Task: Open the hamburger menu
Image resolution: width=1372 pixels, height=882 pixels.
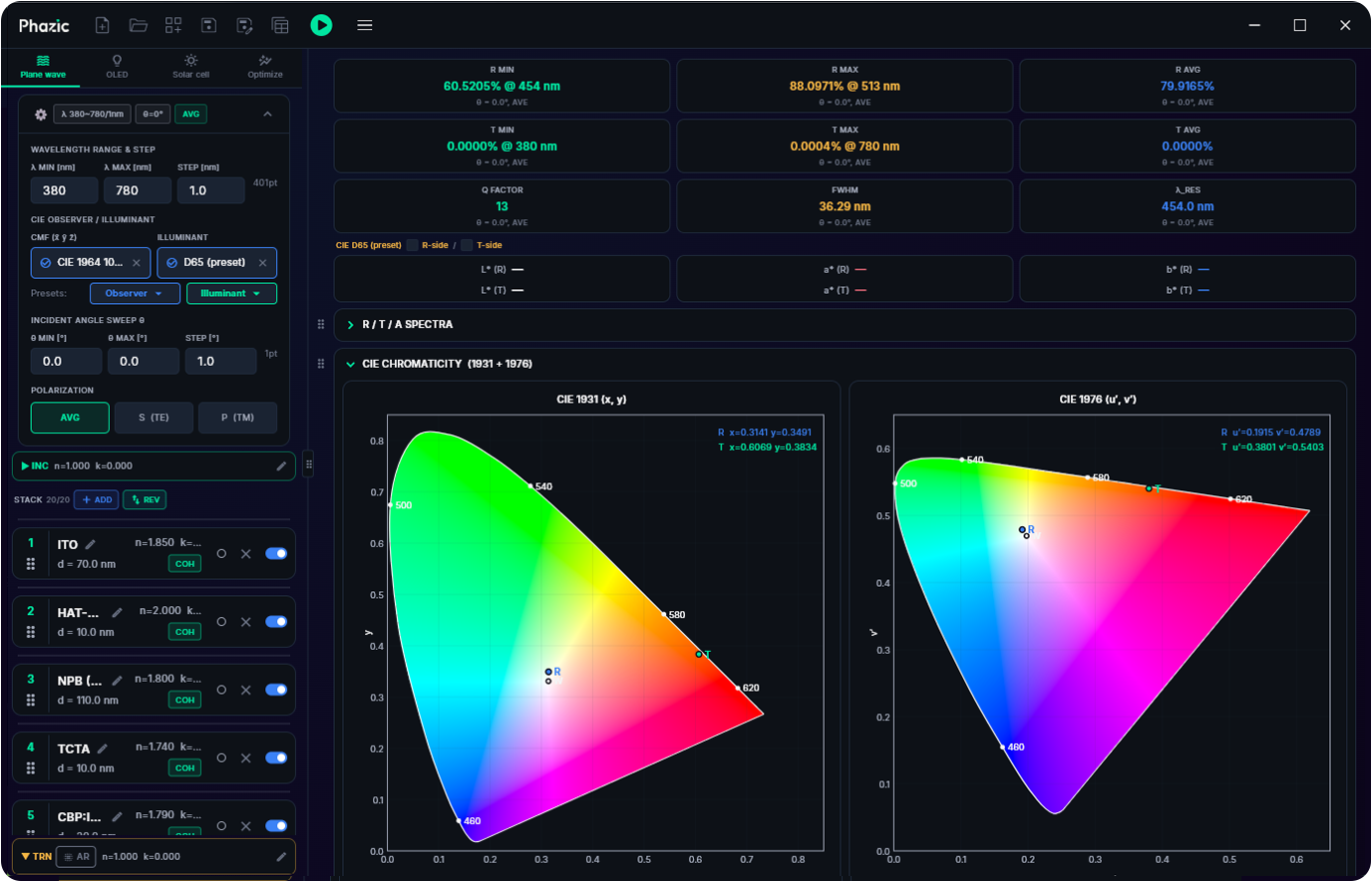Action: click(x=365, y=25)
